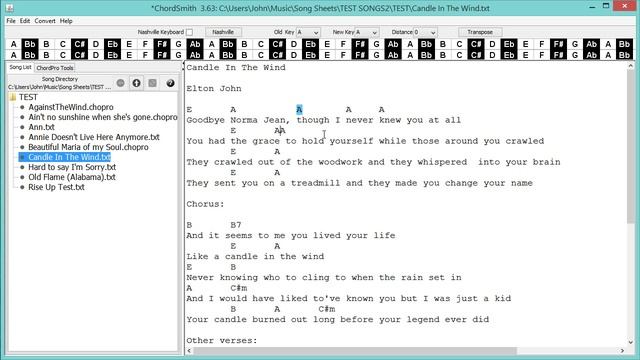Click leftmost A key in upper keyboard row
The image size is (640, 360).
point(13,44)
